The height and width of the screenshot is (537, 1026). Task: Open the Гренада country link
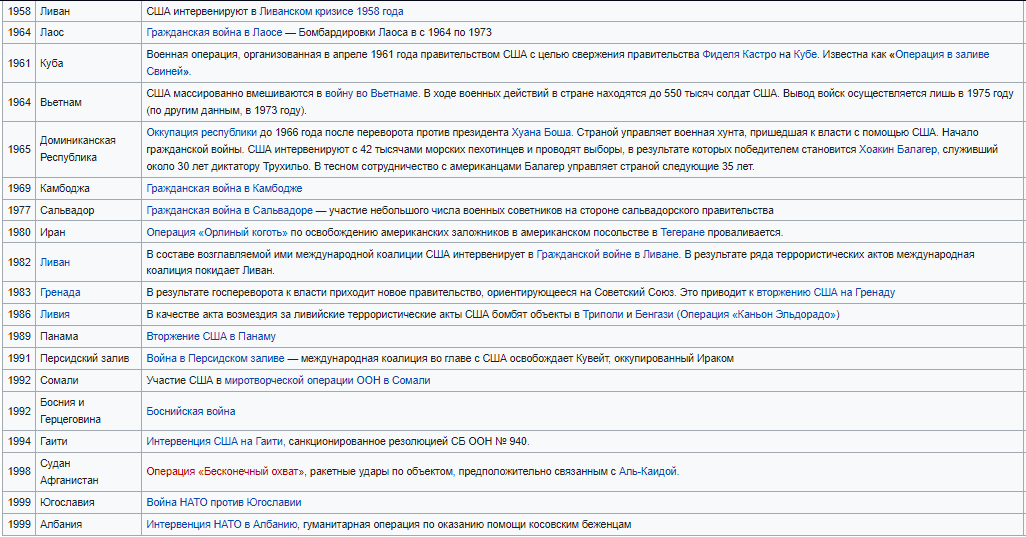tap(60, 292)
